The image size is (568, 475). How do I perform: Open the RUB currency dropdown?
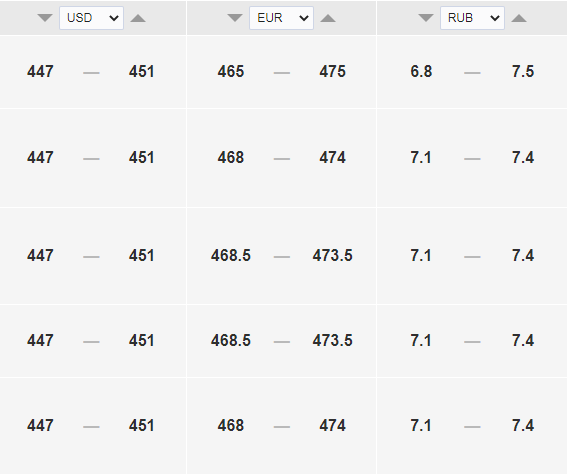click(472, 18)
